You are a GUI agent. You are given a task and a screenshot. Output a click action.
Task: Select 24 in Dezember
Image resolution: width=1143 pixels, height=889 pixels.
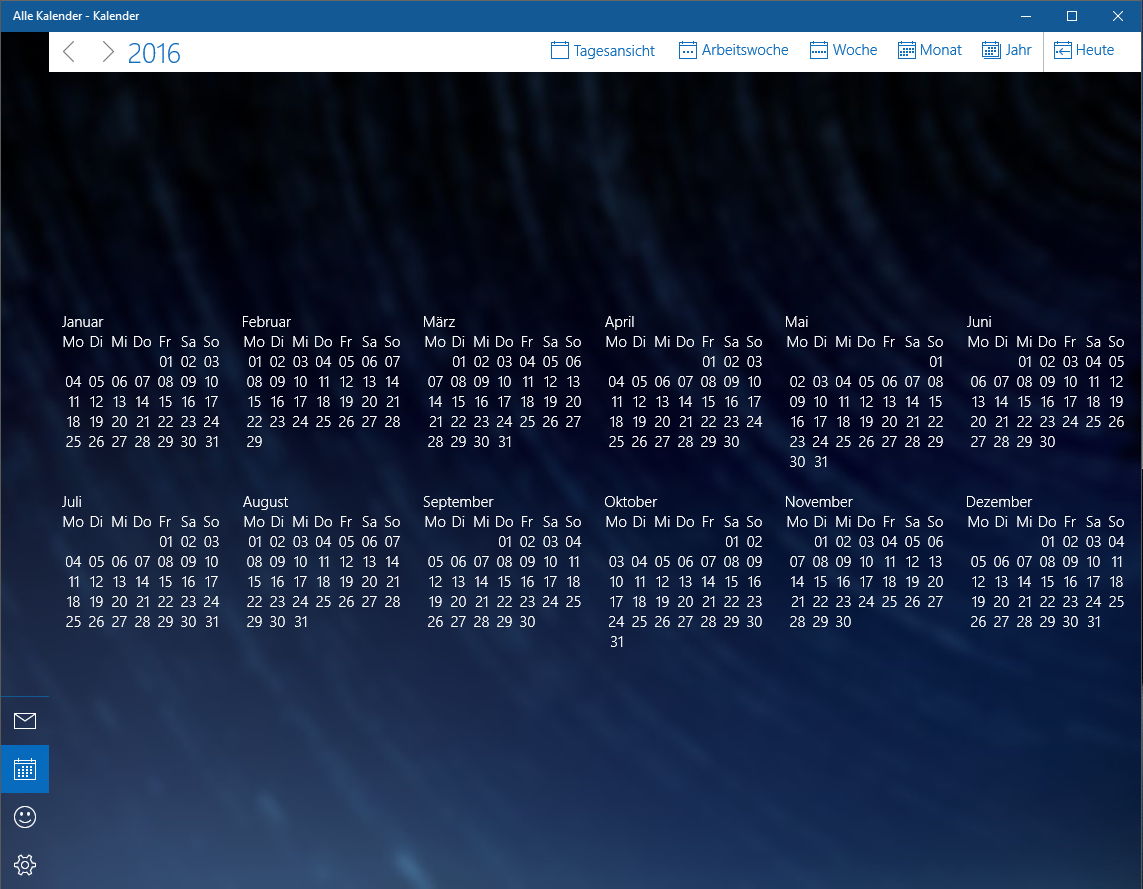point(1093,602)
